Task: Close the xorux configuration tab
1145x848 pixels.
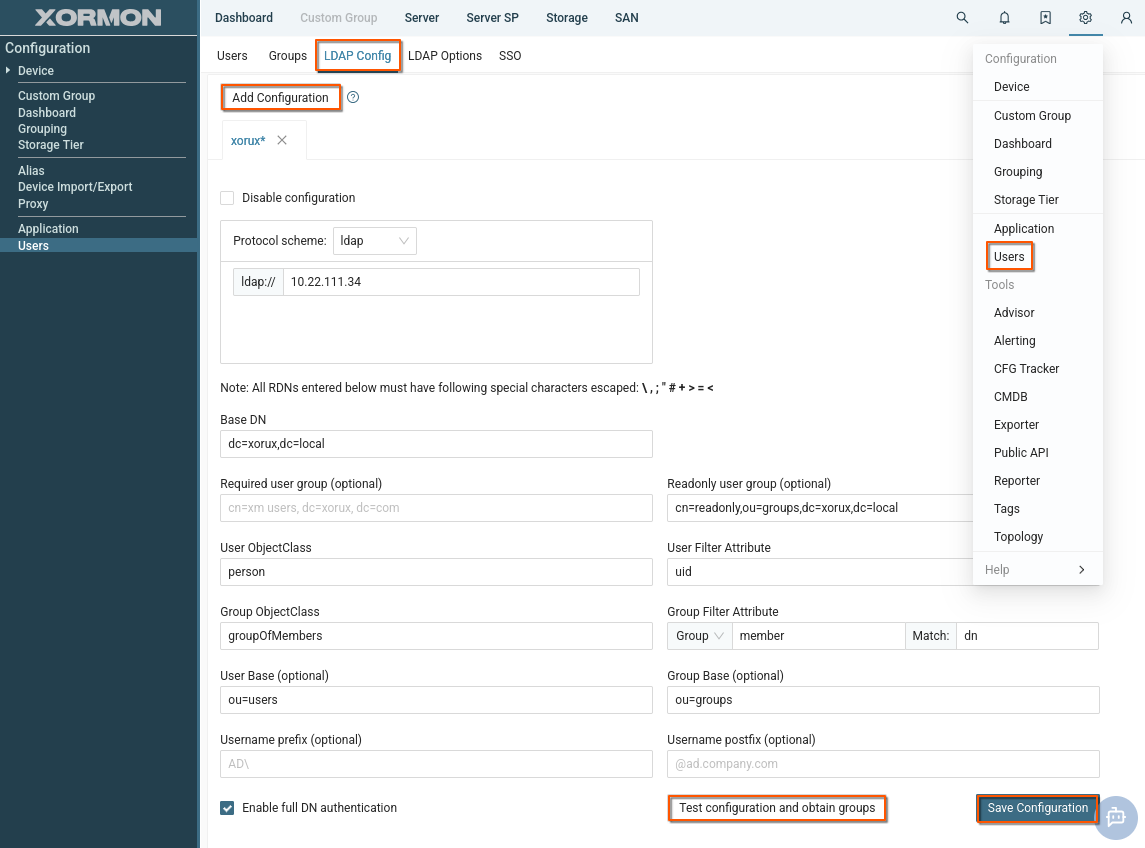Action: (x=282, y=141)
